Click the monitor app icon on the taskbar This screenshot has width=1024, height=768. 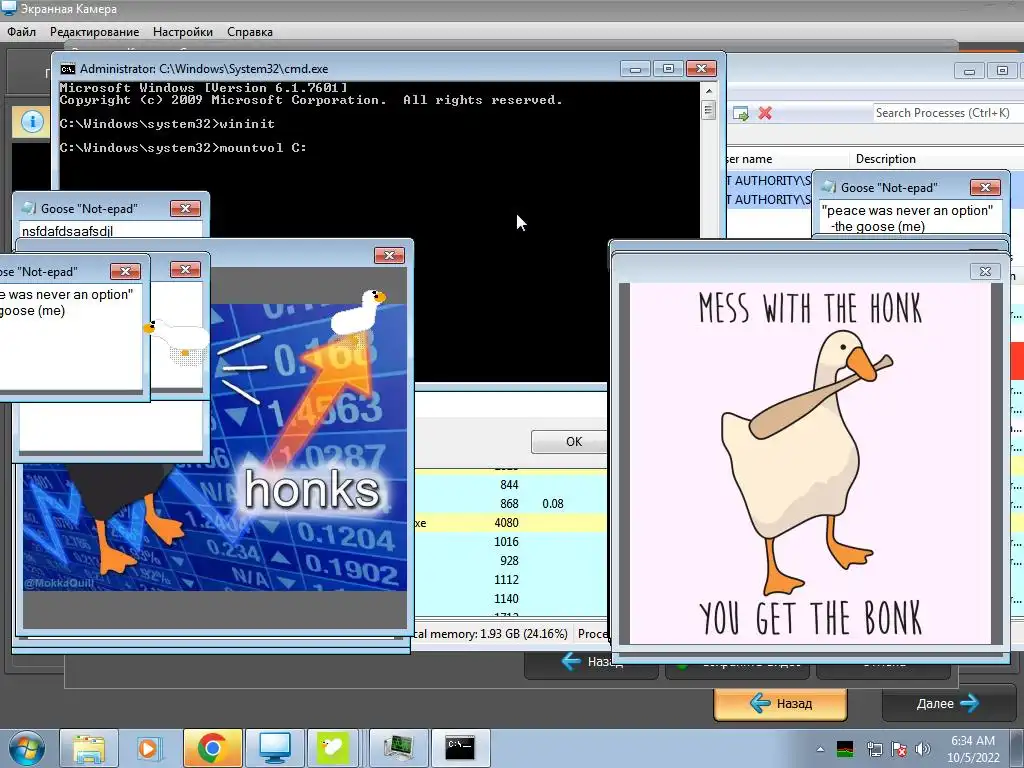pyautogui.click(x=275, y=748)
